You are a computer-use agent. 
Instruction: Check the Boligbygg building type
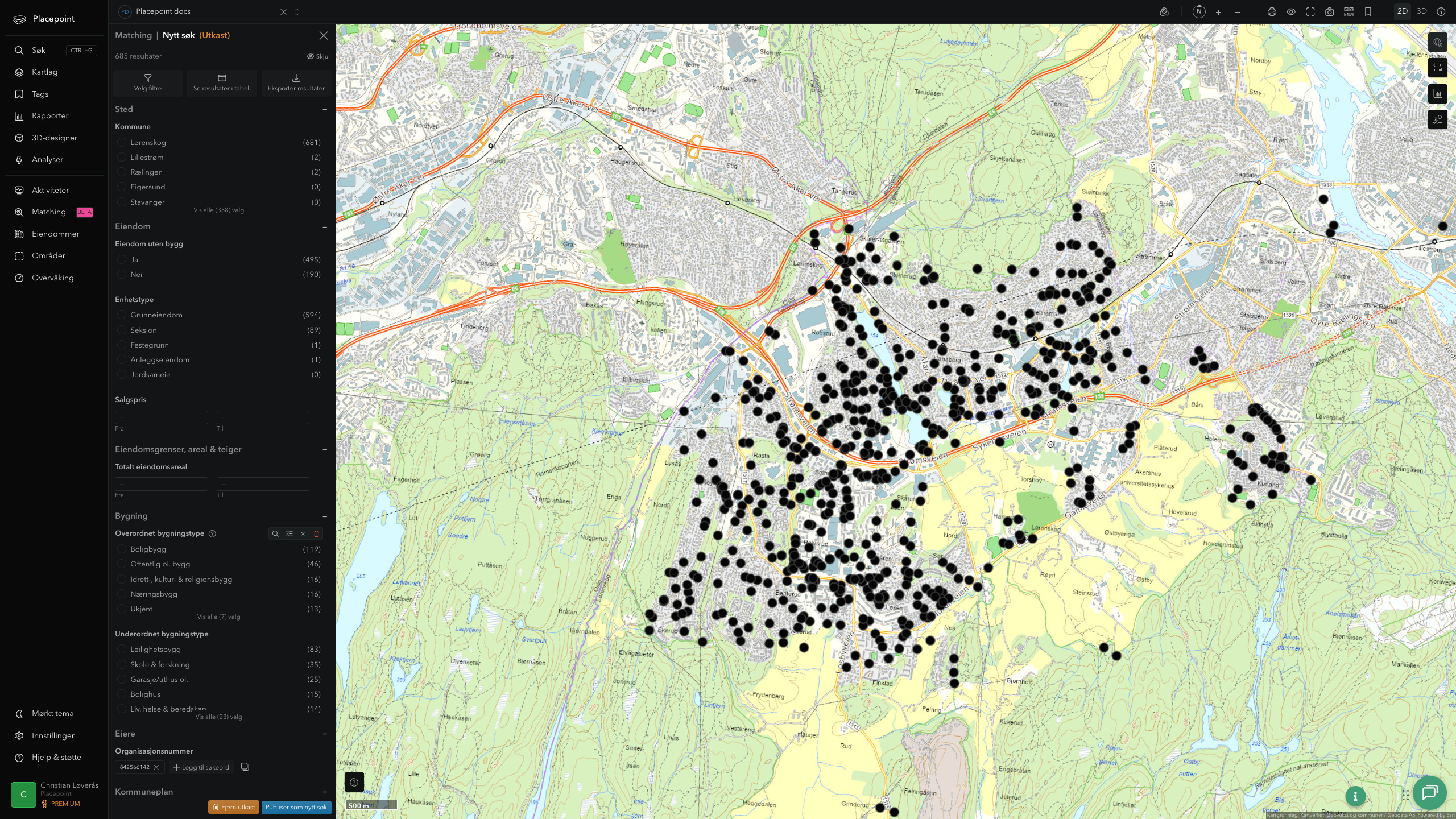pyautogui.click(x=121, y=549)
